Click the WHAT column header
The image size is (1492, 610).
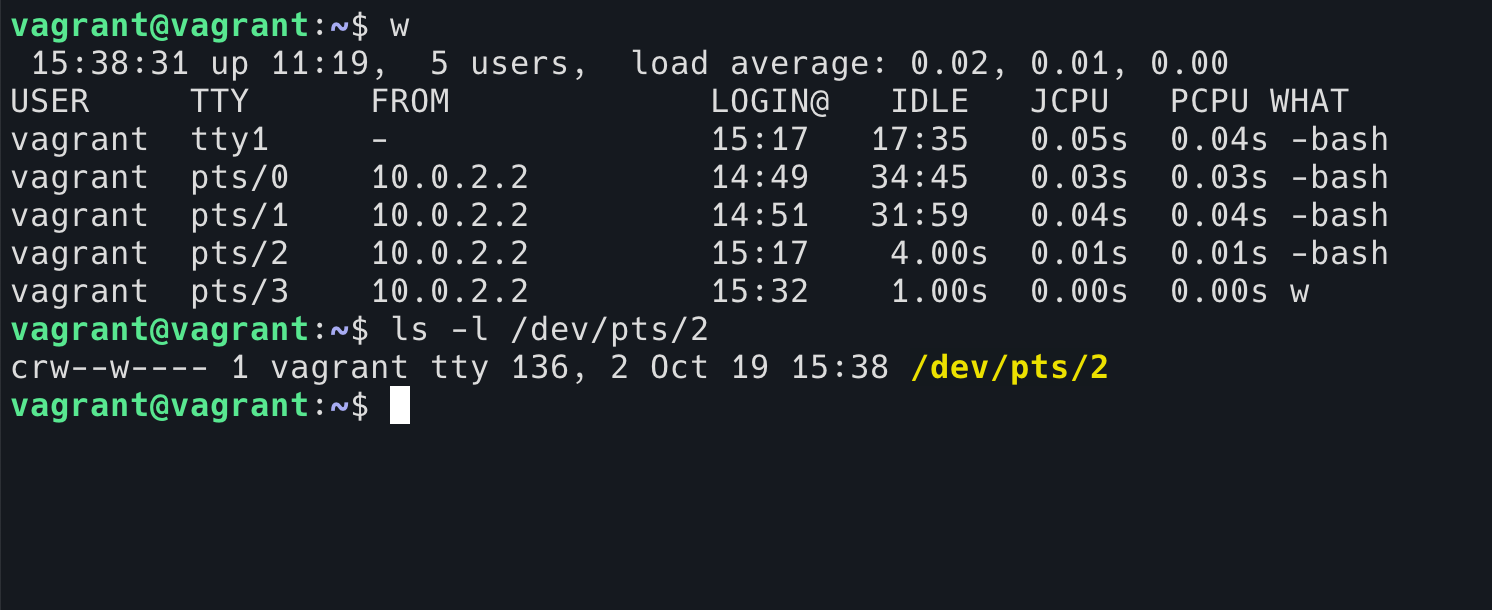pos(1310,101)
